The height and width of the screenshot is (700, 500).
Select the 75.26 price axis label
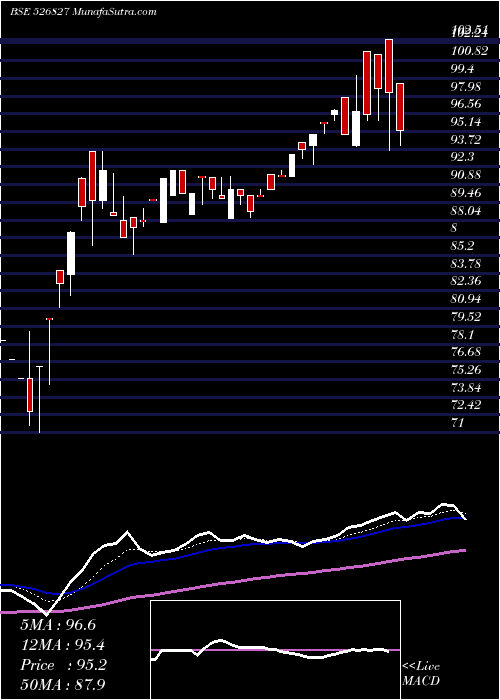click(x=468, y=370)
